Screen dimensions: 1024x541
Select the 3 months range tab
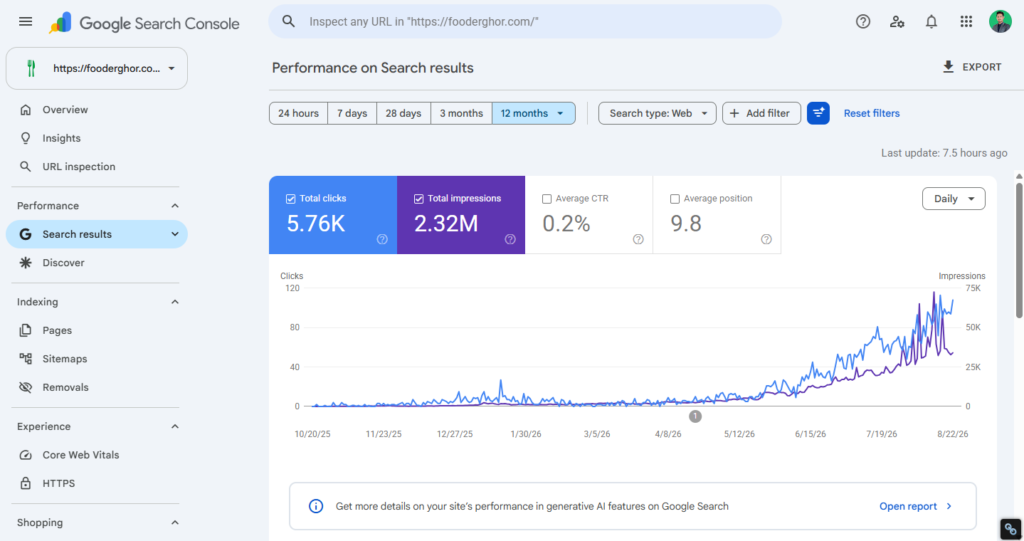click(461, 113)
